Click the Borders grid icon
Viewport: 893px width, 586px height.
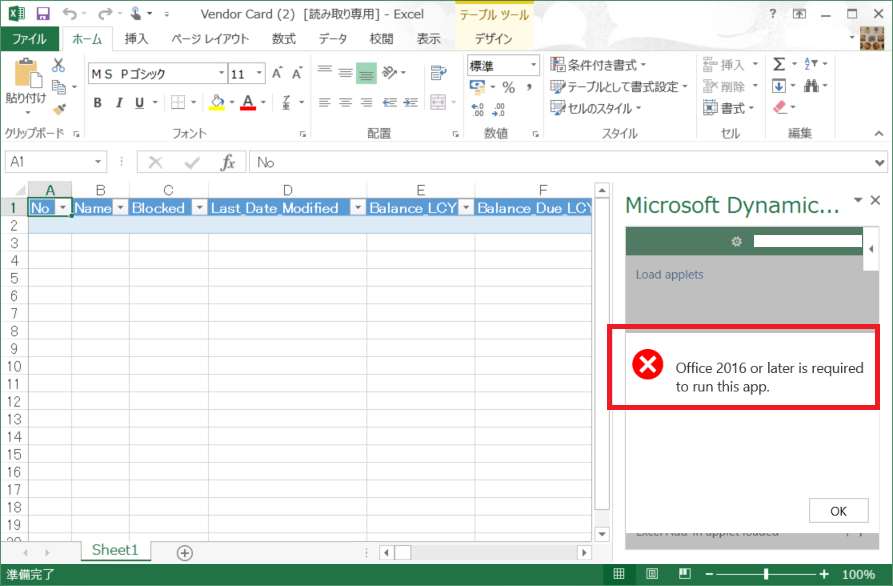point(178,103)
